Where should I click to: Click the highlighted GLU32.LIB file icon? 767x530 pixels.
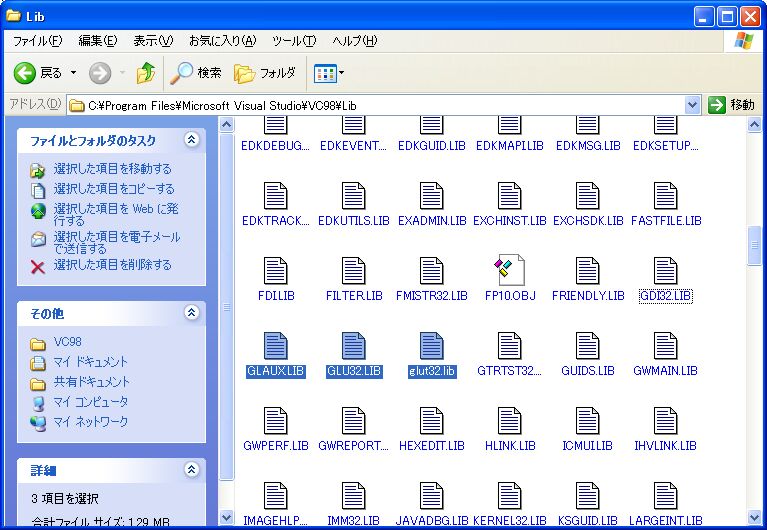coord(353,346)
